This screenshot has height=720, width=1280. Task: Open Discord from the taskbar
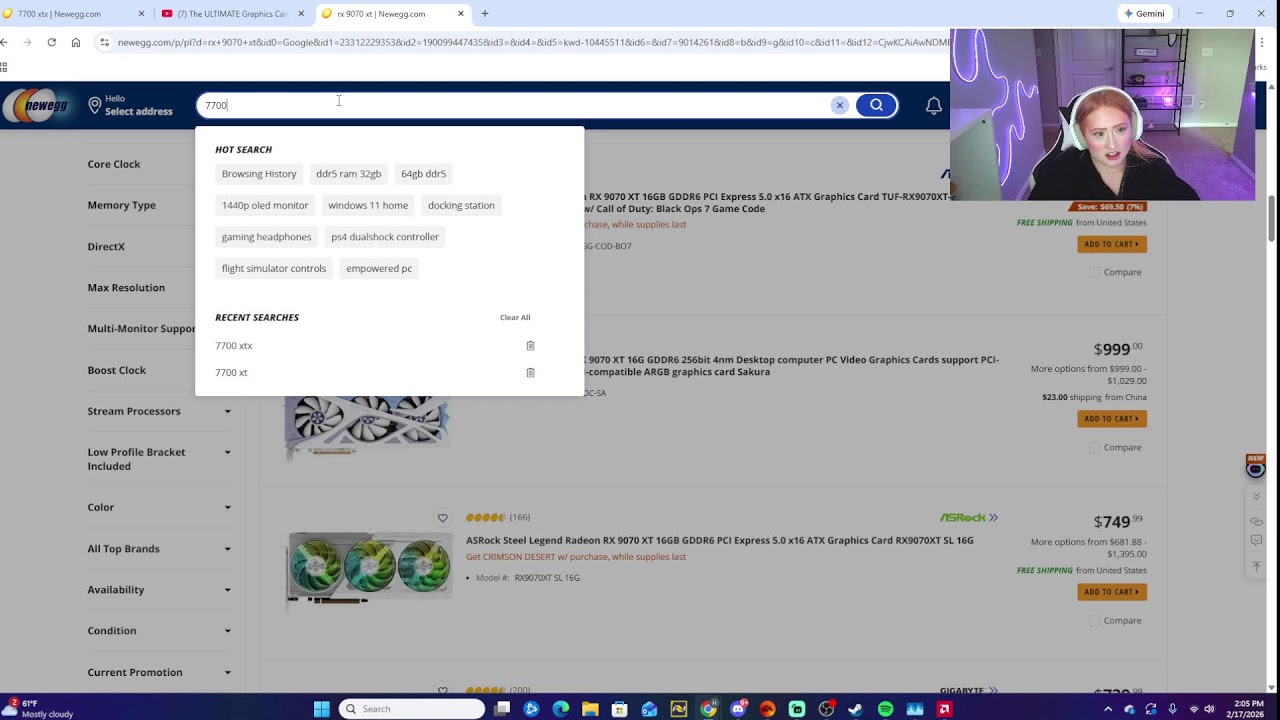[738, 709]
